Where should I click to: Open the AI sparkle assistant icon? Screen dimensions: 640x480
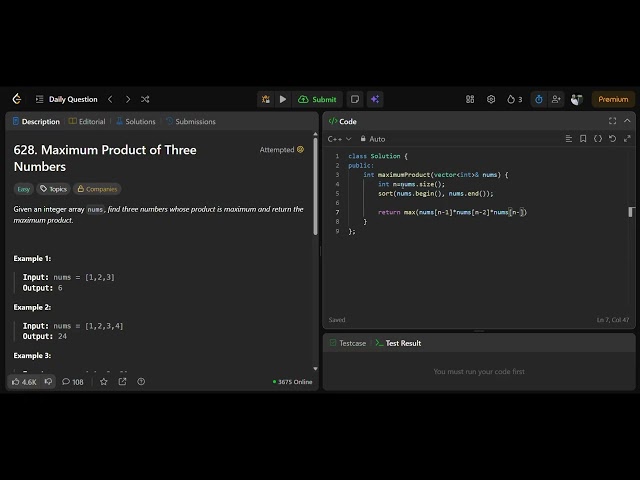point(375,99)
